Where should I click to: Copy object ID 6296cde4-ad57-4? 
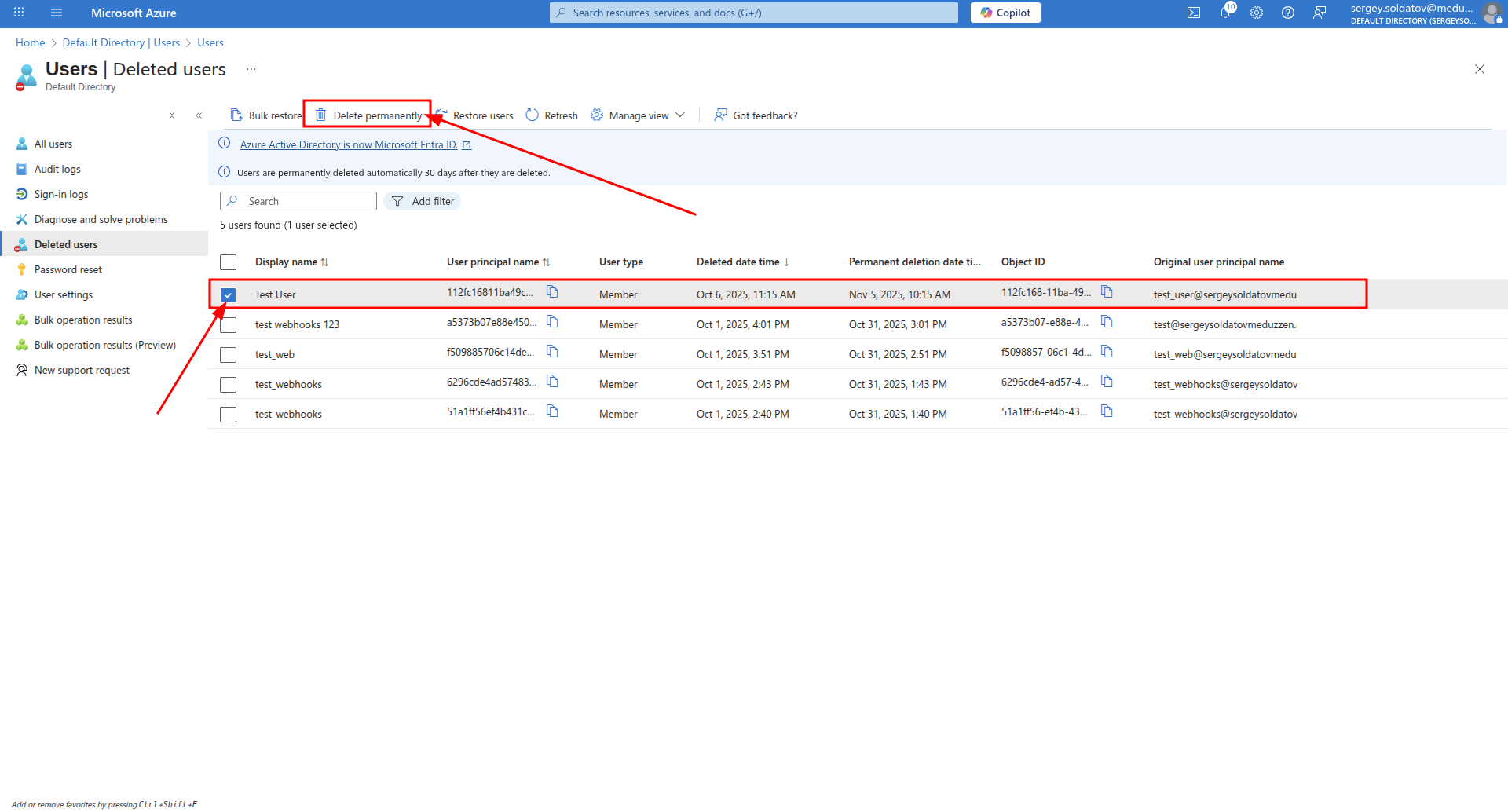click(x=1107, y=382)
